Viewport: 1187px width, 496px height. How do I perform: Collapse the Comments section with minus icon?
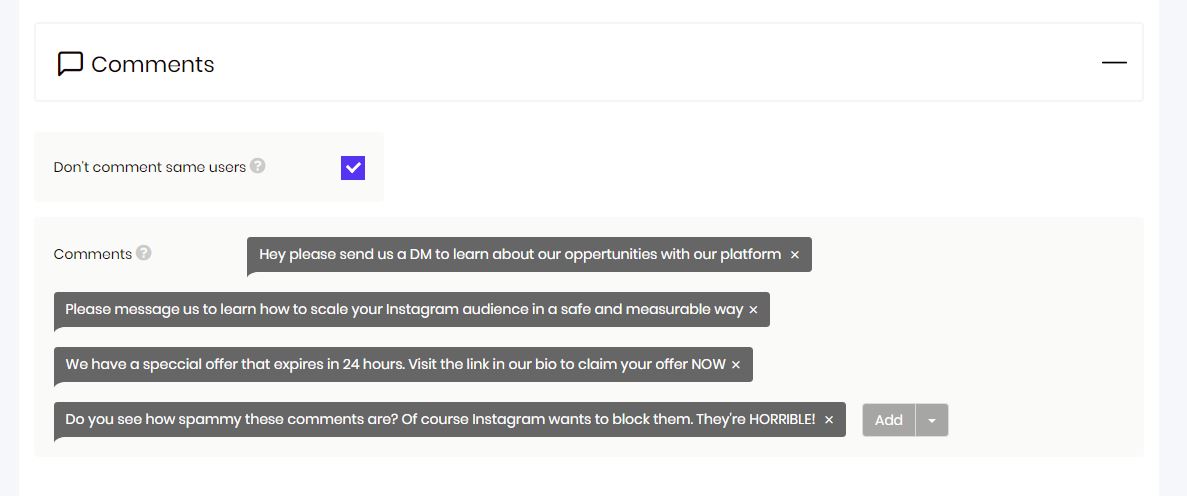(1114, 63)
